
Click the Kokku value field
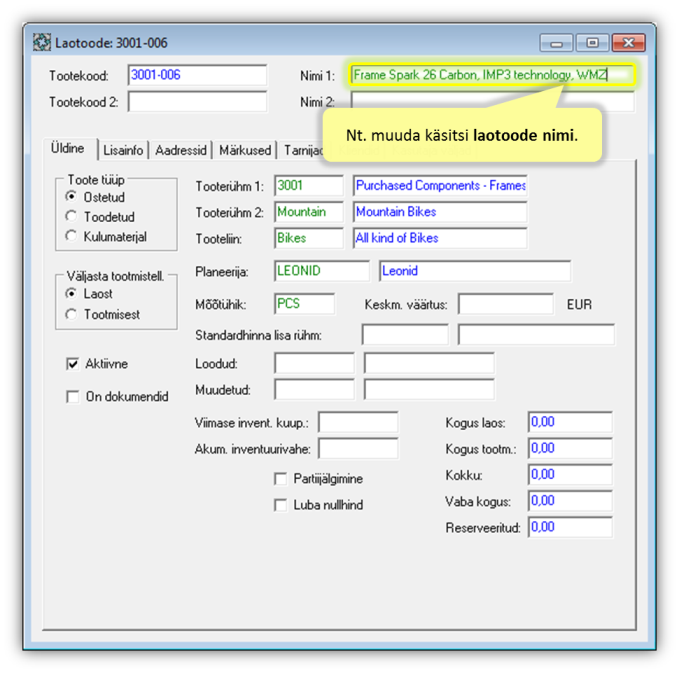(570, 475)
